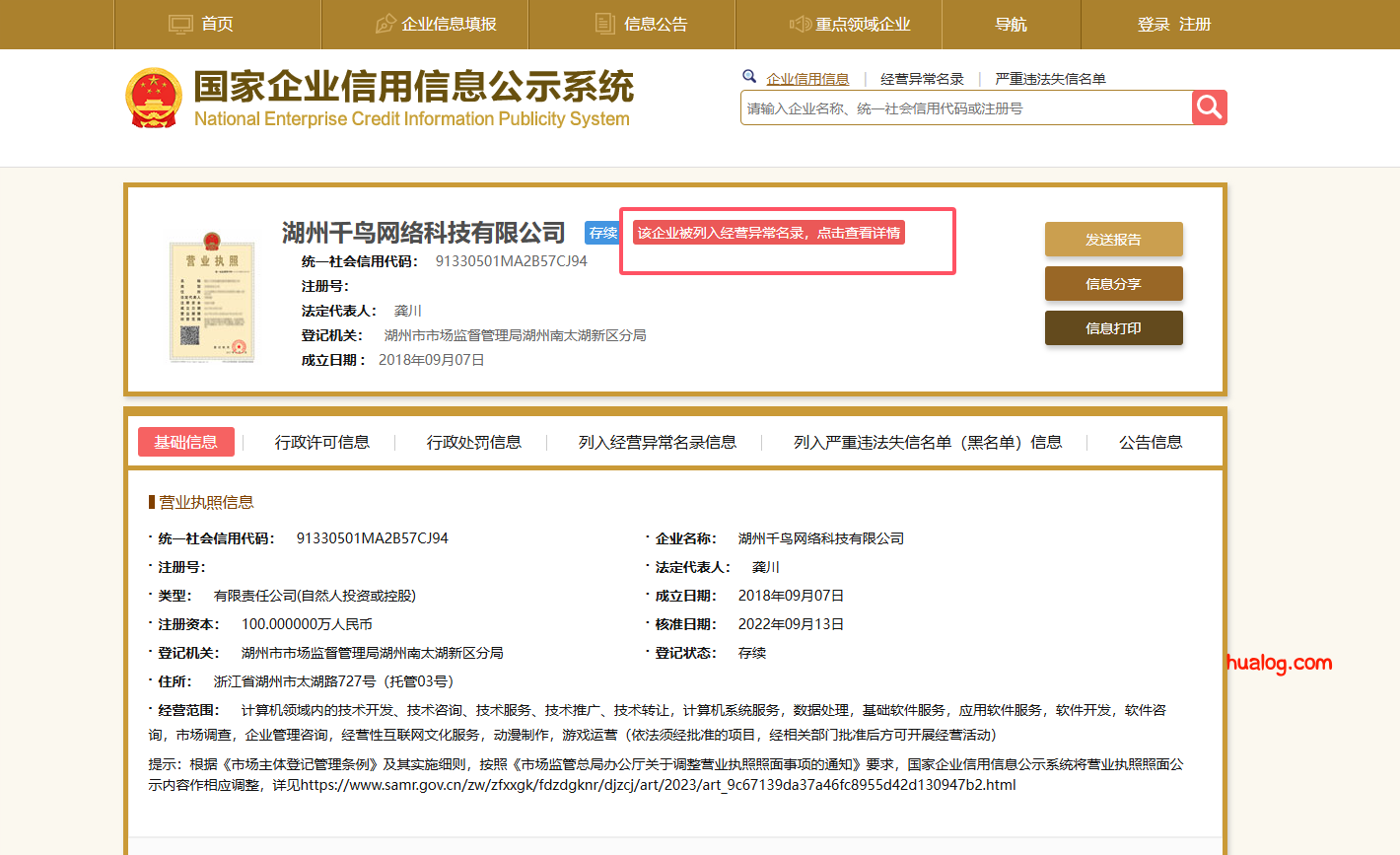Click registration authority value in license section
1400x855 pixels.
[x=372, y=653]
